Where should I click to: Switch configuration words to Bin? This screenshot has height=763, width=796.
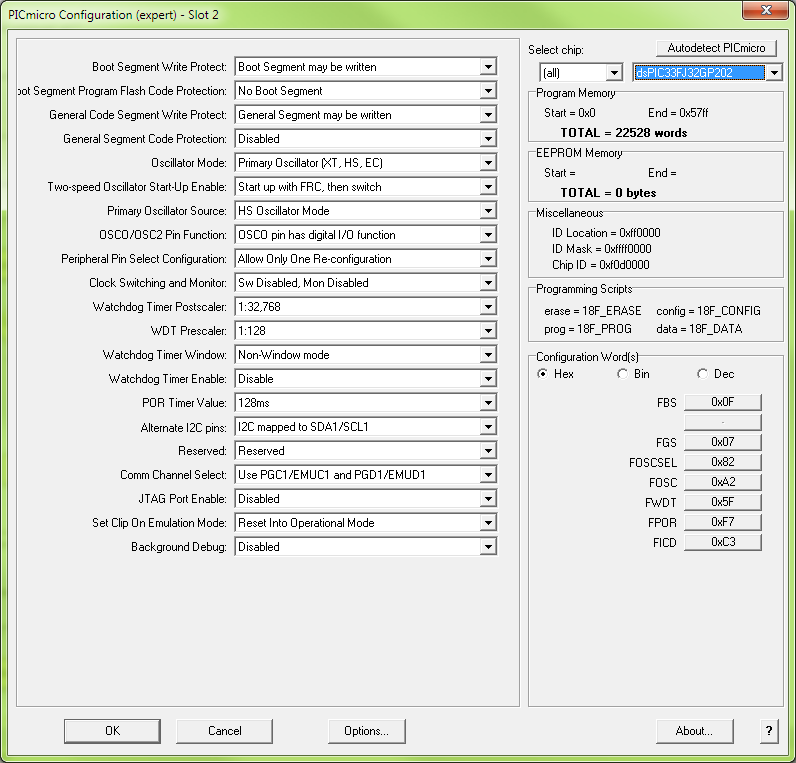(622, 374)
